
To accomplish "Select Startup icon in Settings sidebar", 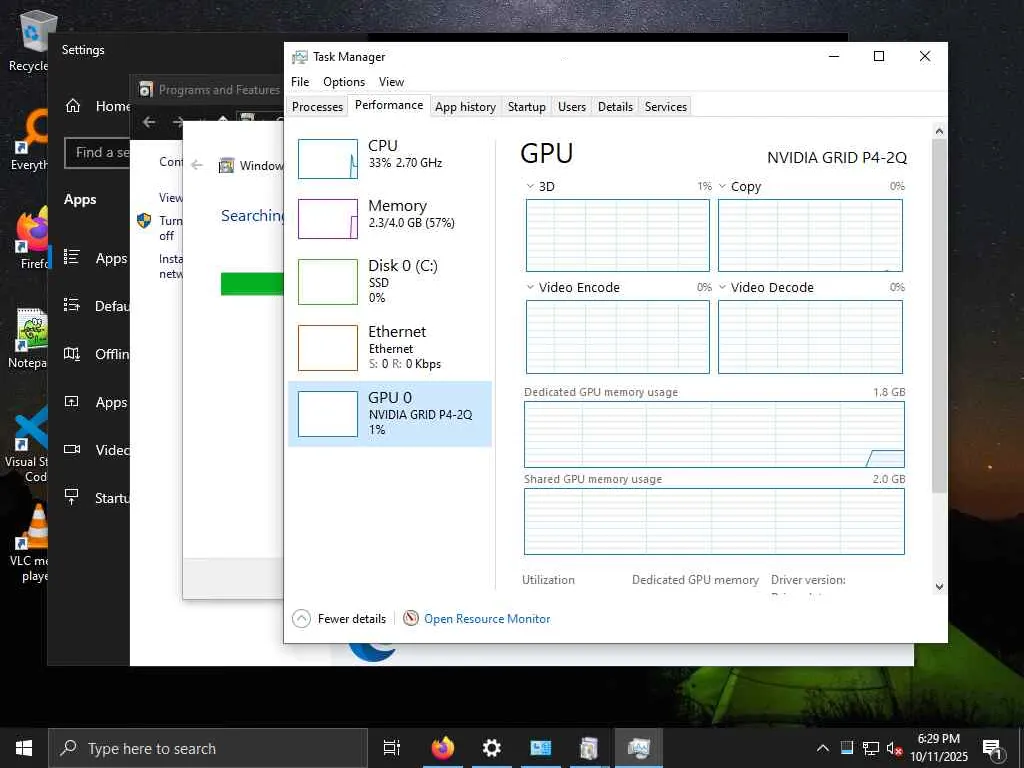I will coord(72,497).
